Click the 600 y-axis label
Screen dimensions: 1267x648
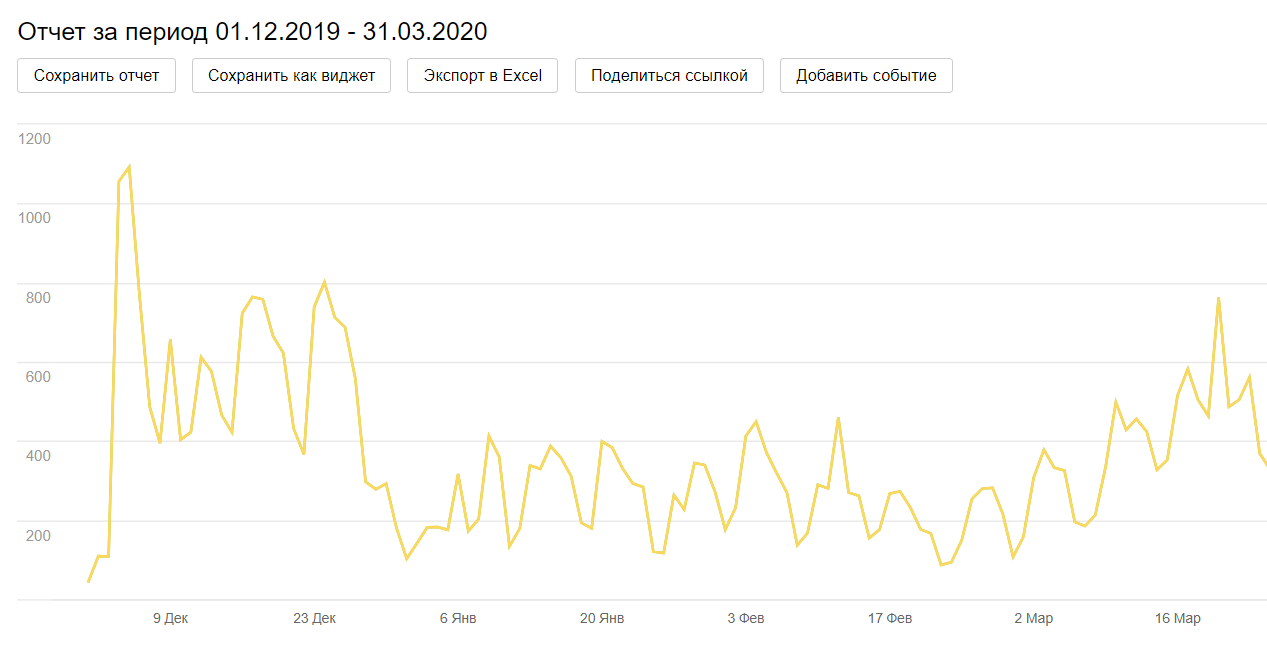[37, 376]
